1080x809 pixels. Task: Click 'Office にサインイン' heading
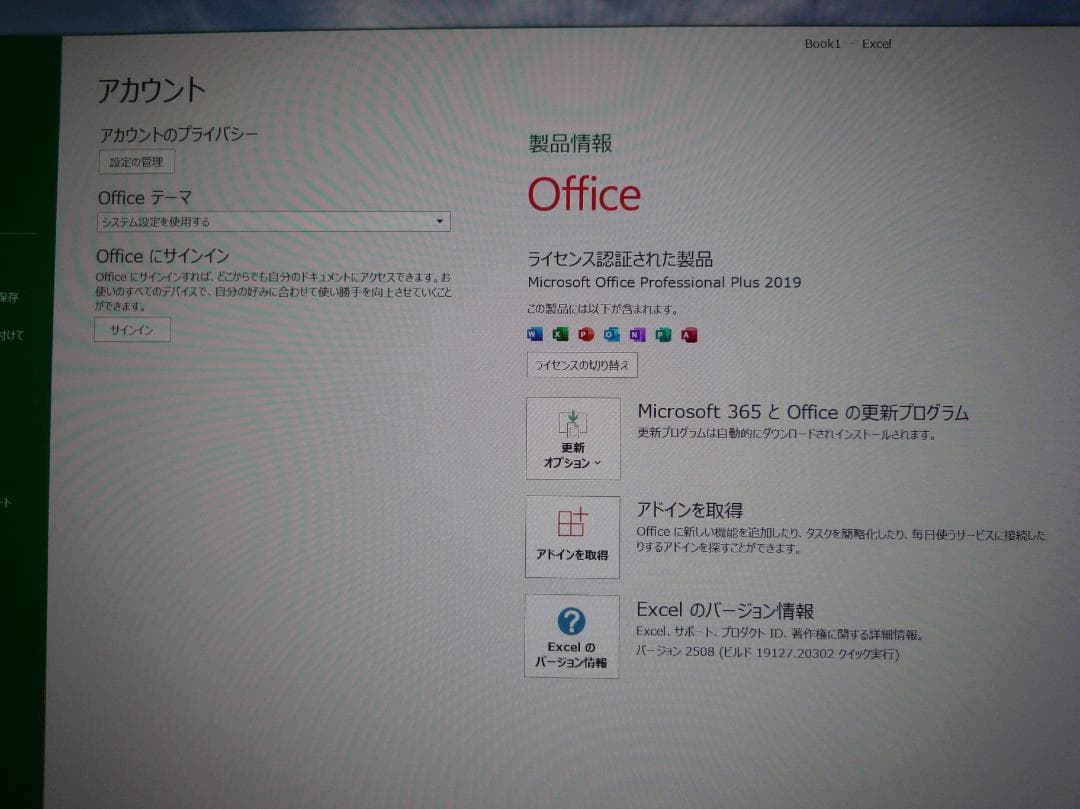(x=163, y=256)
